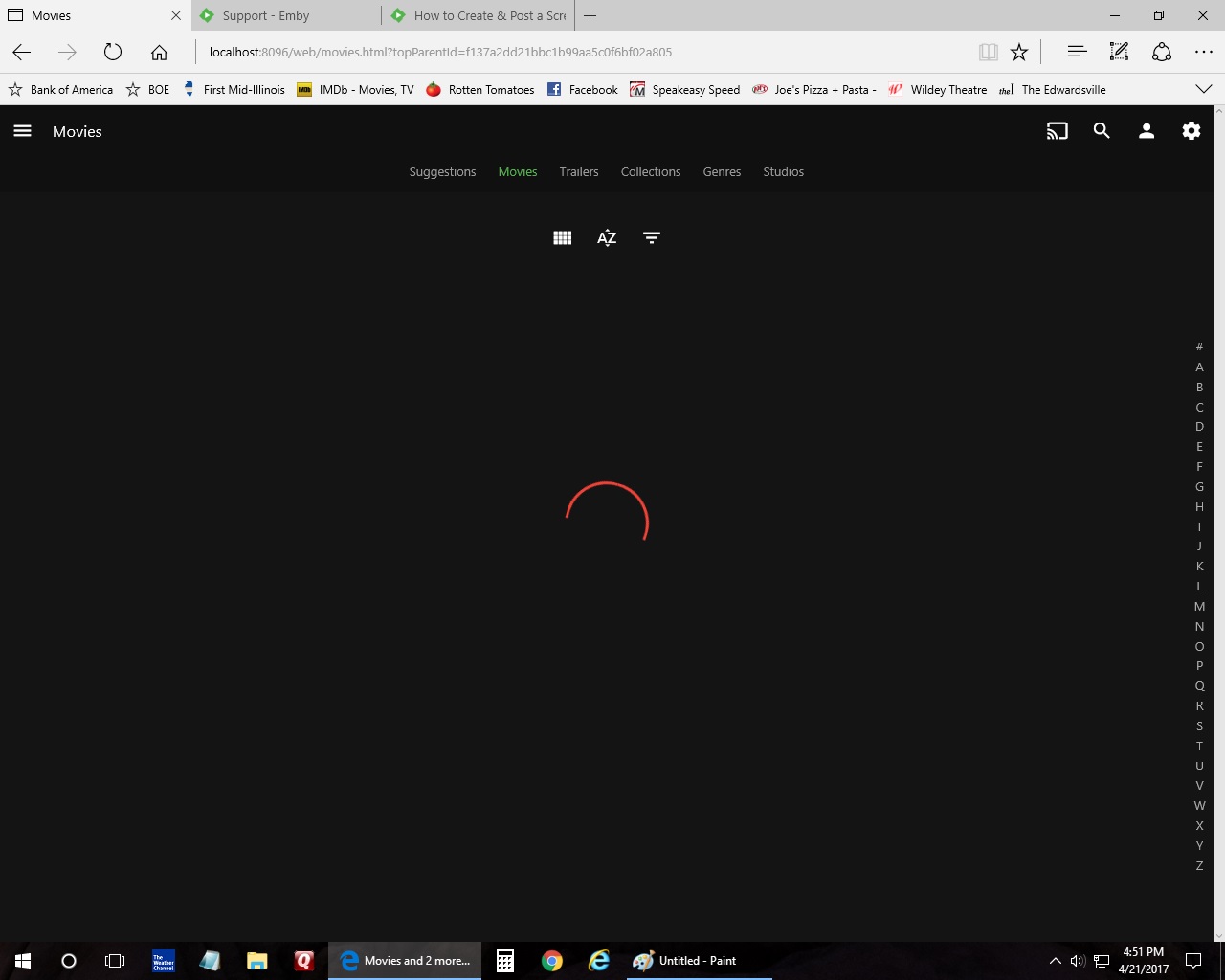Open the Windows Start menu
This screenshot has width=1225, height=980.
(x=23, y=961)
